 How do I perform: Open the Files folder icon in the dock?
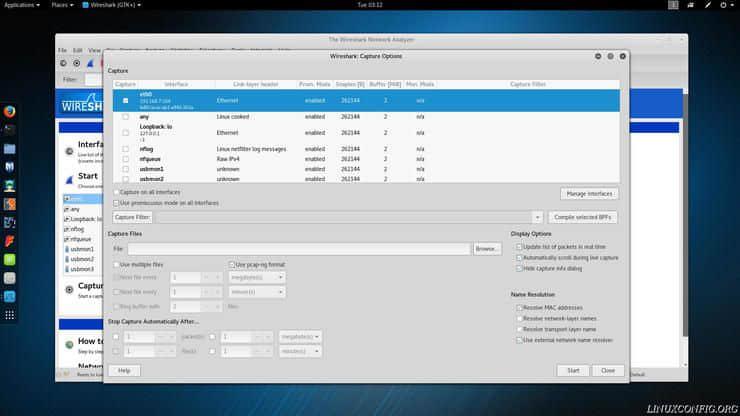(x=10, y=148)
